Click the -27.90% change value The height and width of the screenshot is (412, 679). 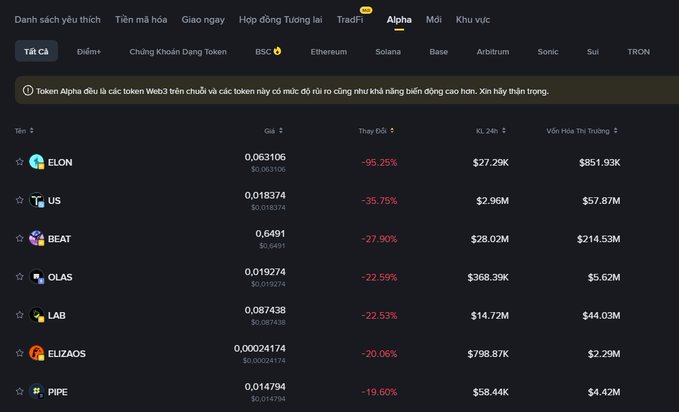click(x=379, y=239)
